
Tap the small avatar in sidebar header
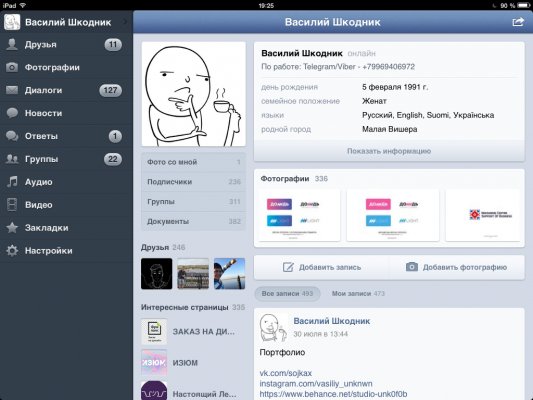click(x=12, y=22)
